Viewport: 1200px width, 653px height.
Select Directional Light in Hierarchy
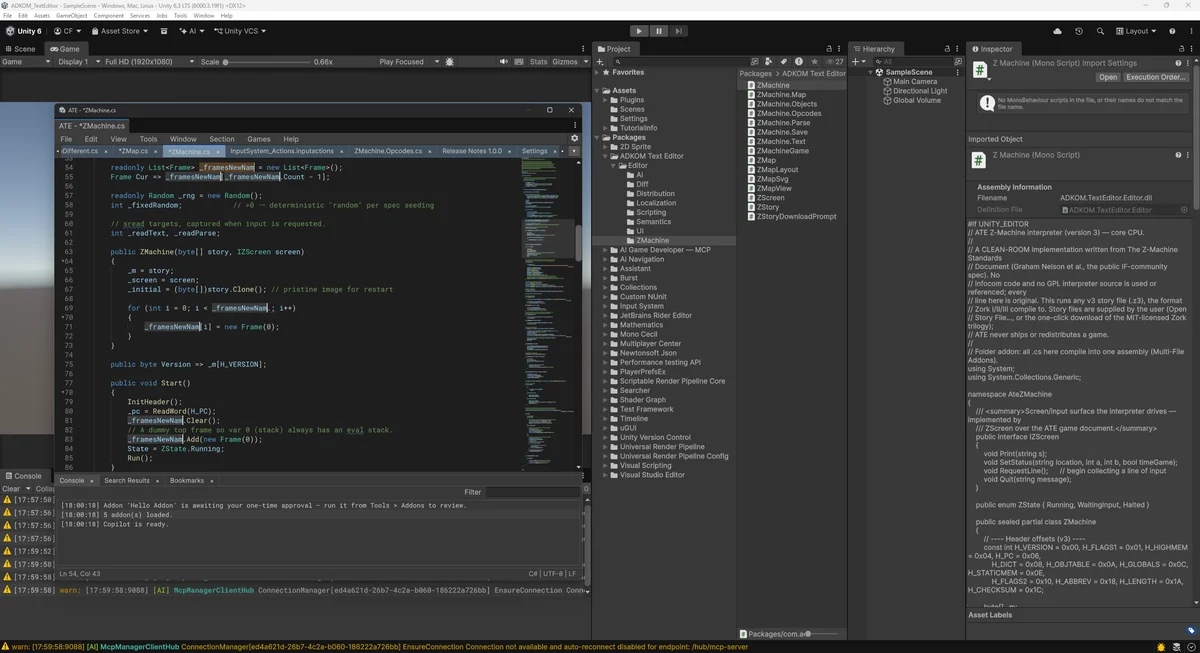919,91
